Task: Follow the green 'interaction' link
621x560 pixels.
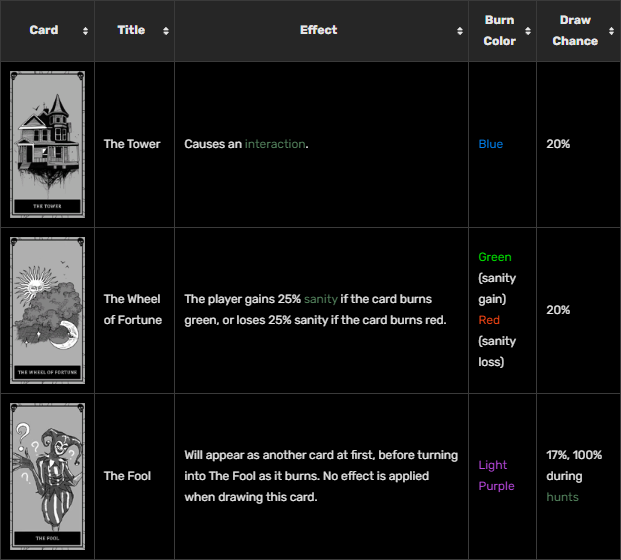Action: pos(275,144)
